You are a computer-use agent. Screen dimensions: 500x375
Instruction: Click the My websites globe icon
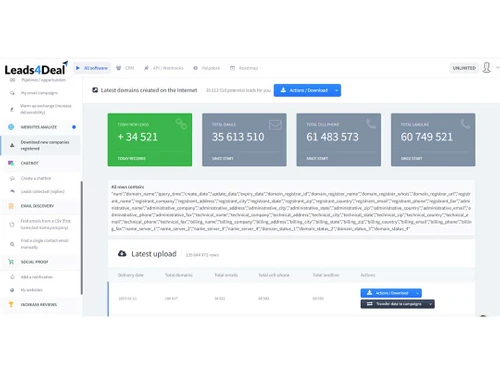[x=12, y=290]
